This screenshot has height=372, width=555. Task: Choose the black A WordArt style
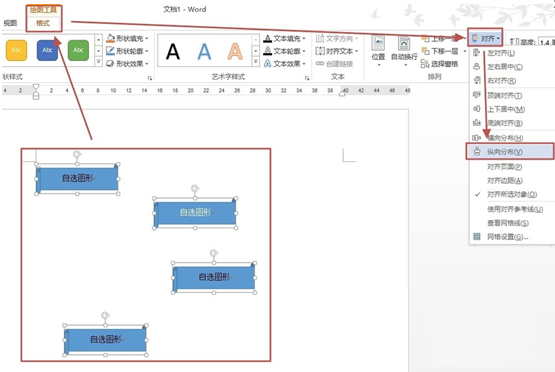(x=173, y=51)
